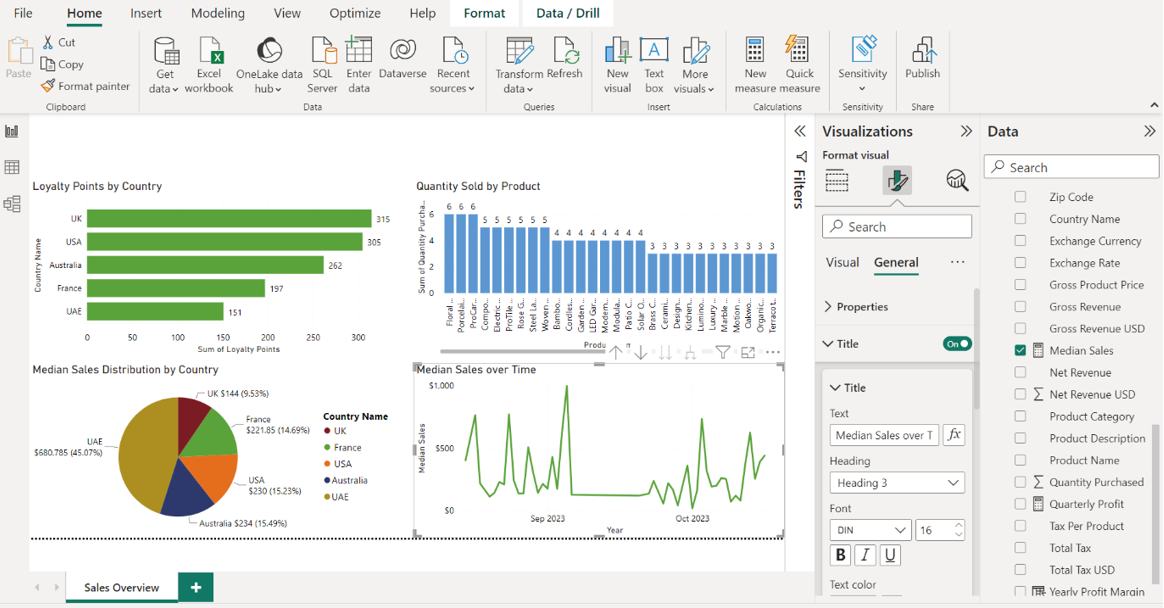The image size is (1164, 608).
Task: Open Excel workbook import icon
Action: click(209, 52)
